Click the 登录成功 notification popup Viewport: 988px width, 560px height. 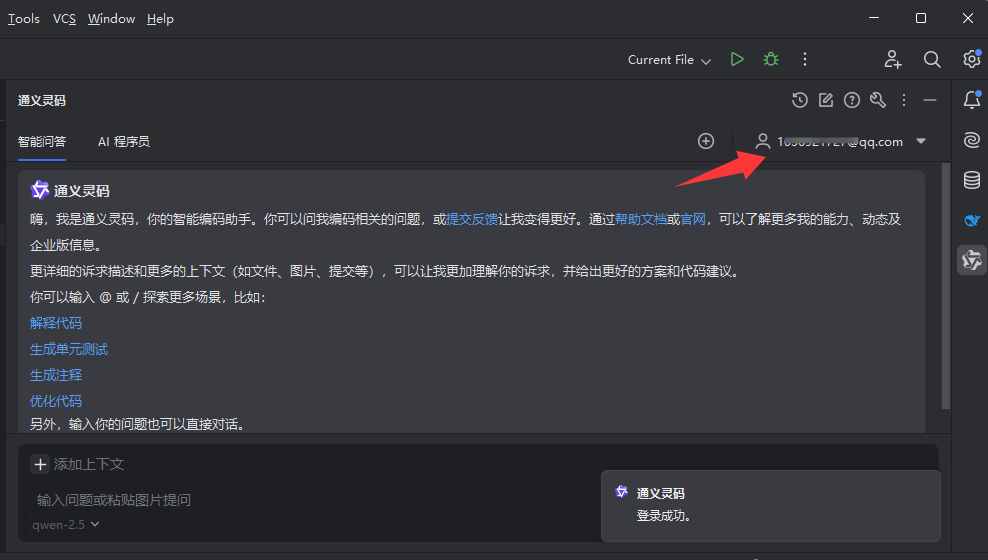point(771,506)
